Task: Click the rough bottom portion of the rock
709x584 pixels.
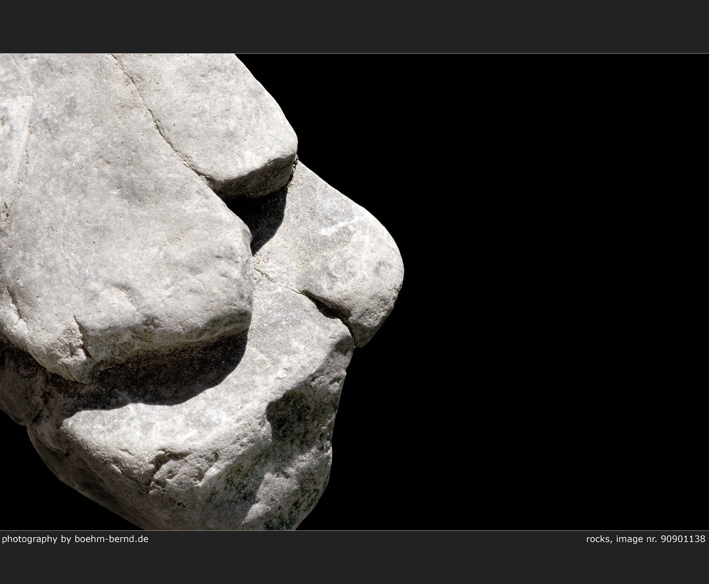Action: click(x=200, y=470)
